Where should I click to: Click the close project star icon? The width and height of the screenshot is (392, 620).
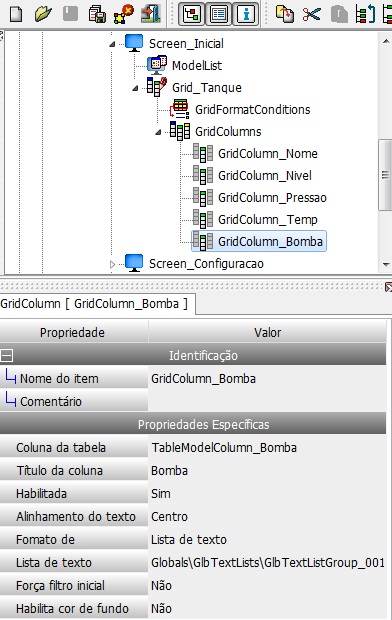[124, 14]
